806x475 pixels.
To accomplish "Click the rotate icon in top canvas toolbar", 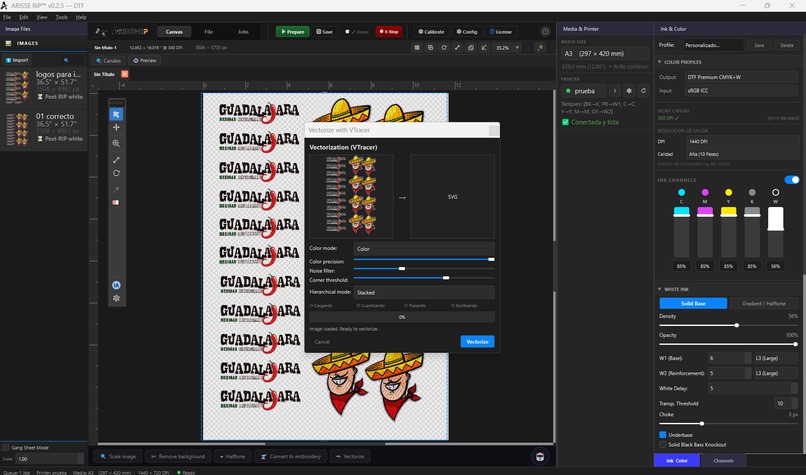I will [x=444, y=47].
